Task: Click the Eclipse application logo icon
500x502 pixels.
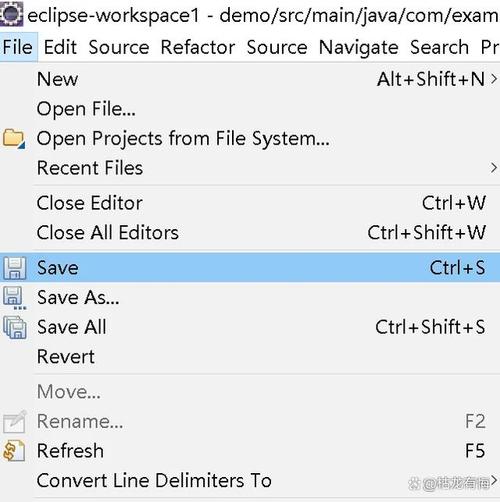Action: pyautogui.click(x=12, y=14)
